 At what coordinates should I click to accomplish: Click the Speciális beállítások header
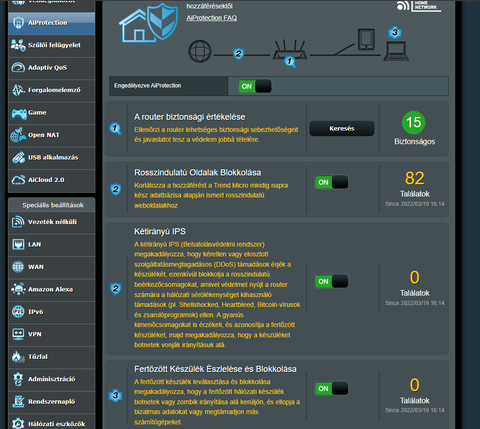coord(53,205)
